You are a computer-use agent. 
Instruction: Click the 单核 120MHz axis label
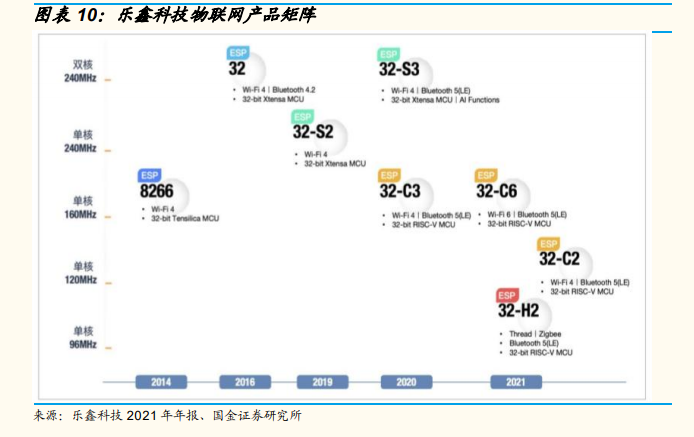(81, 273)
